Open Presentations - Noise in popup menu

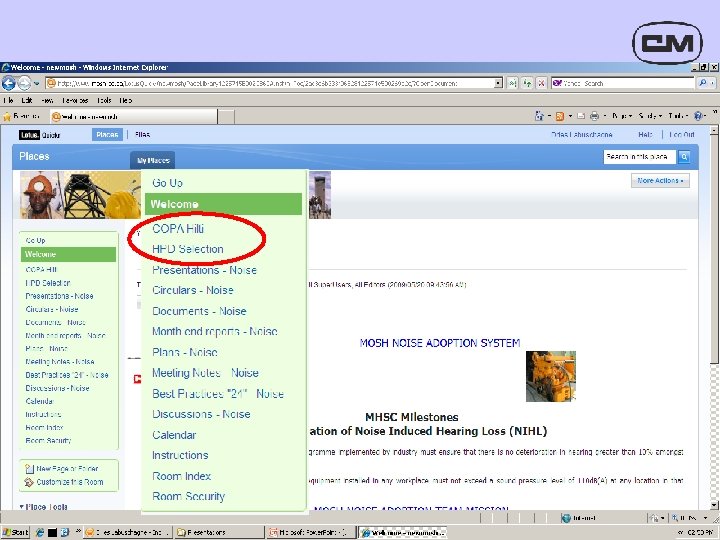coord(204,270)
